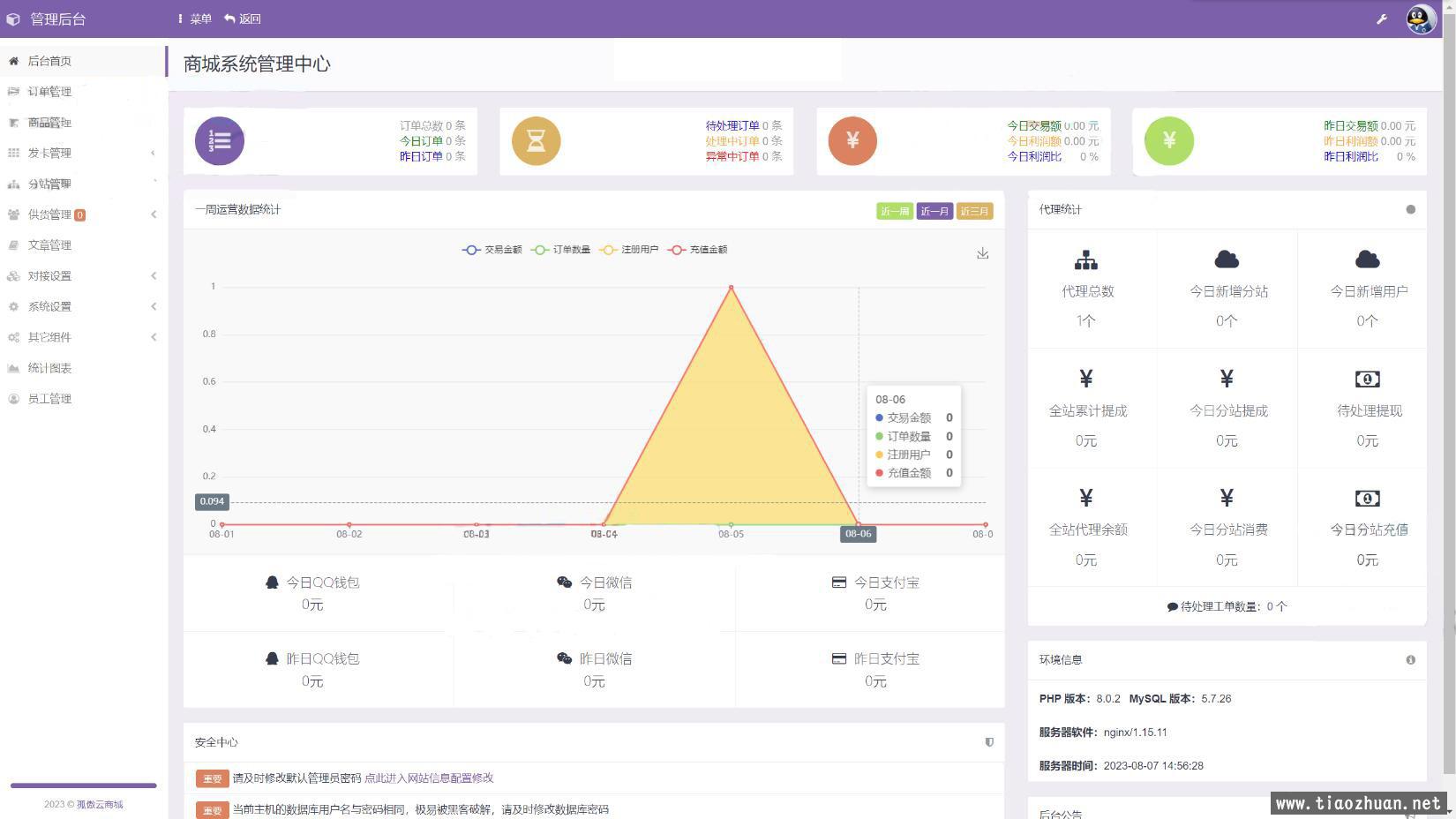Click the 返回 back button

click(x=243, y=19)
